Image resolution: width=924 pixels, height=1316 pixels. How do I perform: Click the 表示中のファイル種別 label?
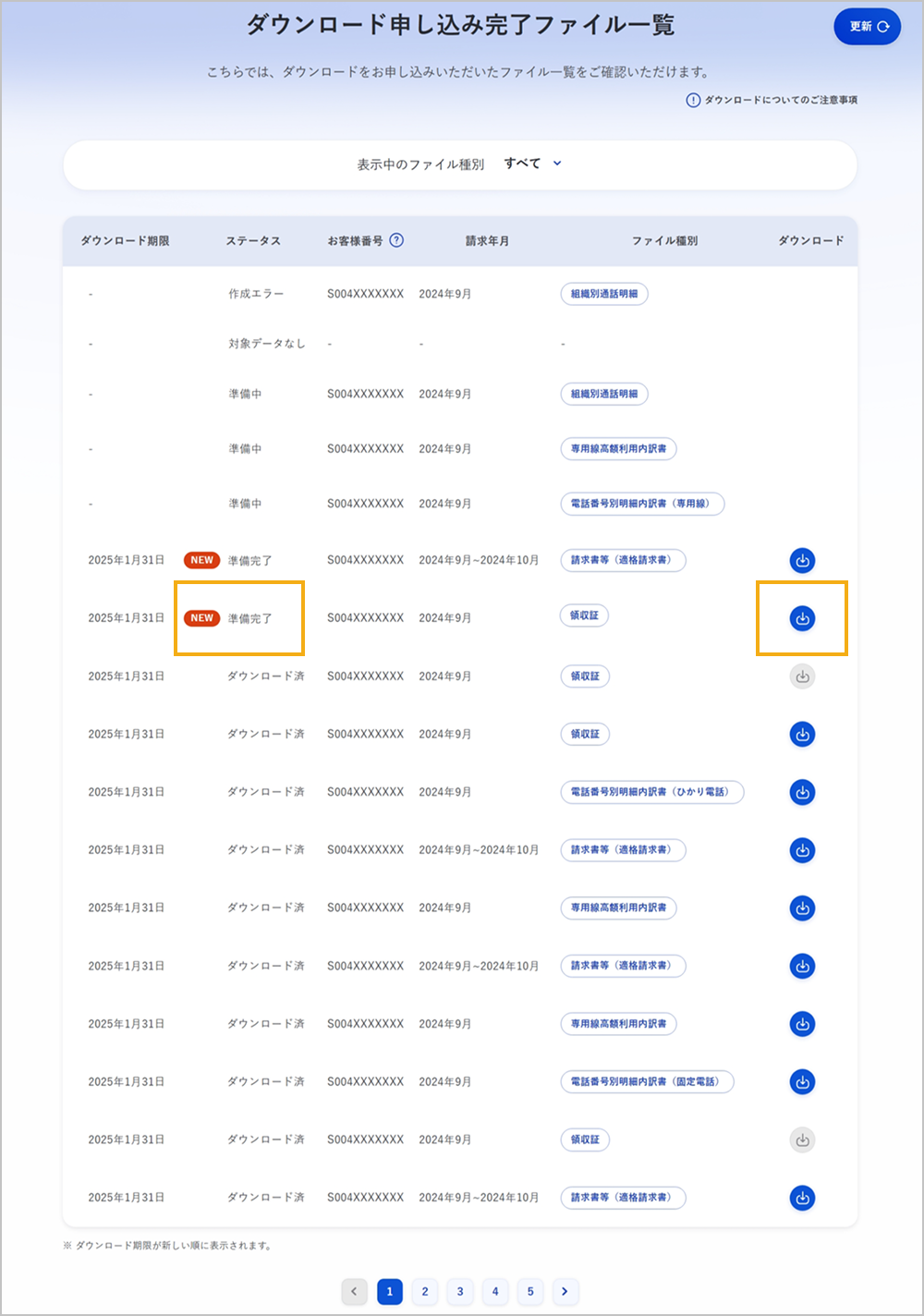coord(420,164)
